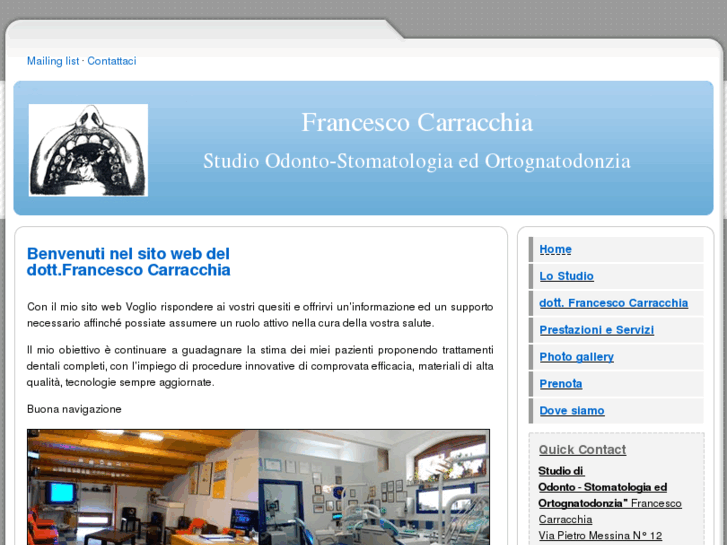Click the Francesco Carracchia banner title
727x545 pixels.
click(417, 123)
